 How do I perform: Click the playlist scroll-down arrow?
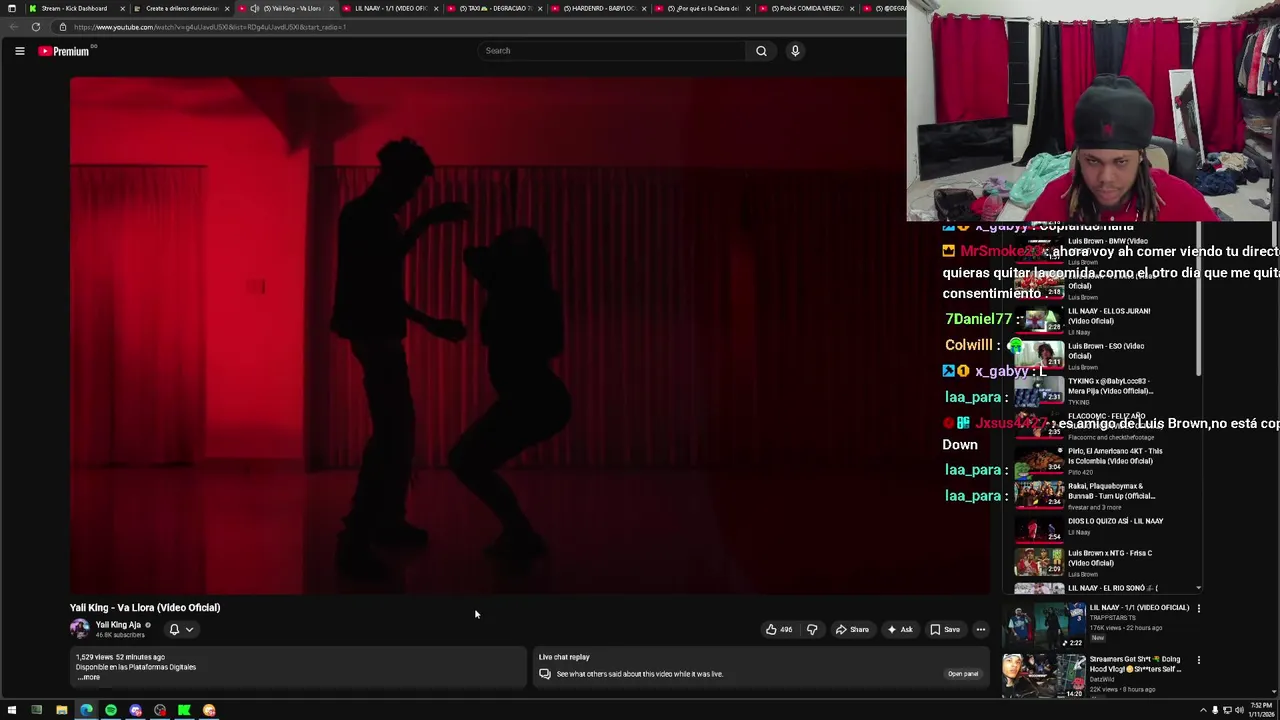[x=1199, y=588]
